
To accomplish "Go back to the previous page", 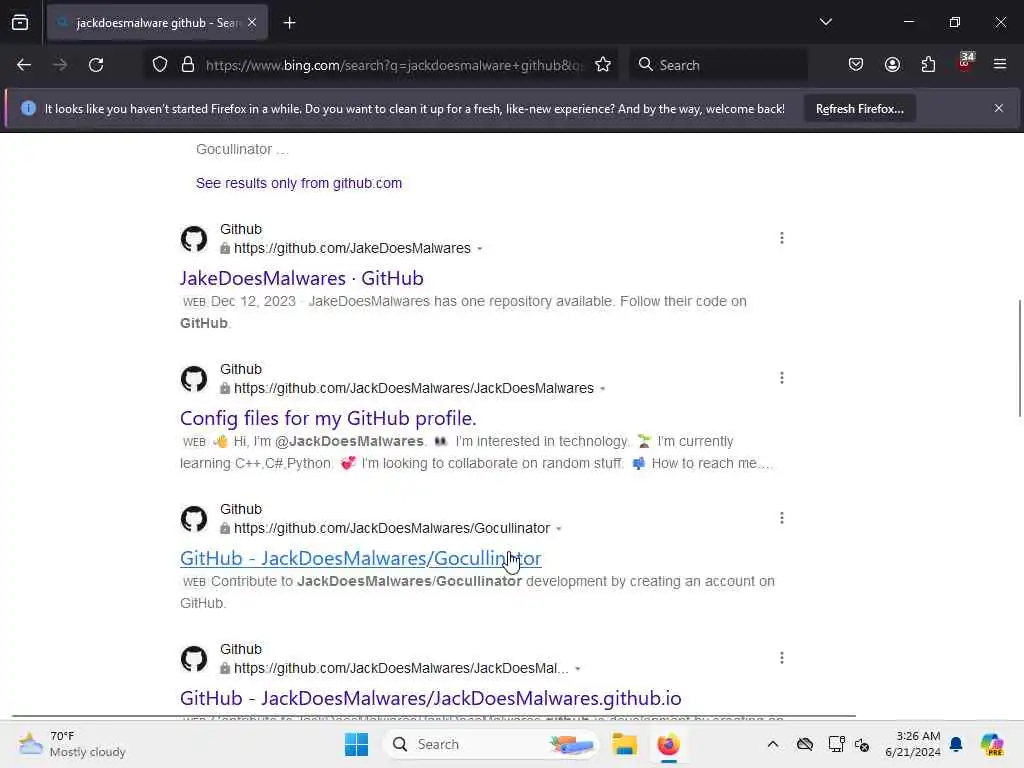I will click(x=24, y=65).
